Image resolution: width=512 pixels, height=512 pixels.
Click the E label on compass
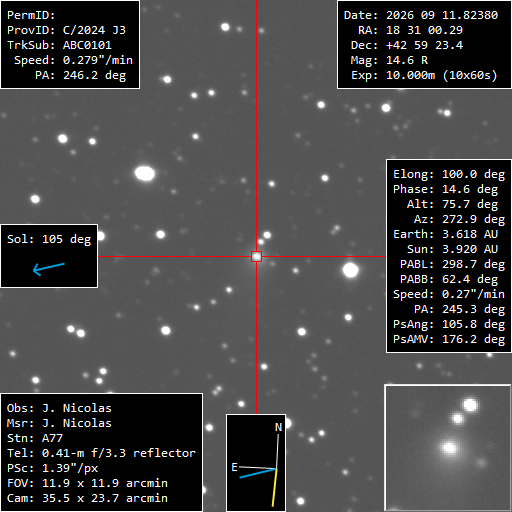tap(234, 467)
